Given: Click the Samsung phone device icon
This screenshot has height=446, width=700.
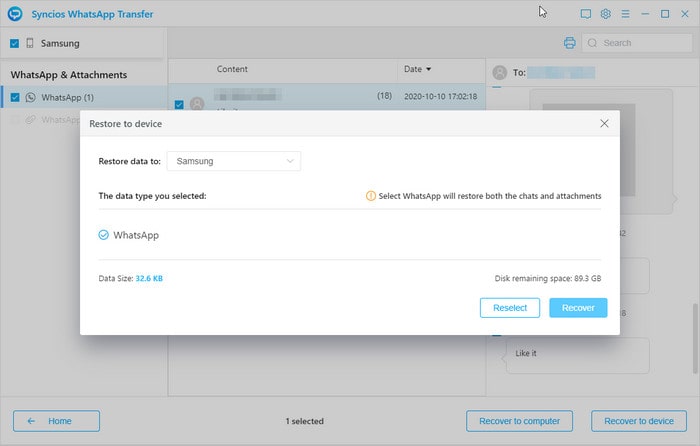Looking at the screenshot, I should 30,43.
